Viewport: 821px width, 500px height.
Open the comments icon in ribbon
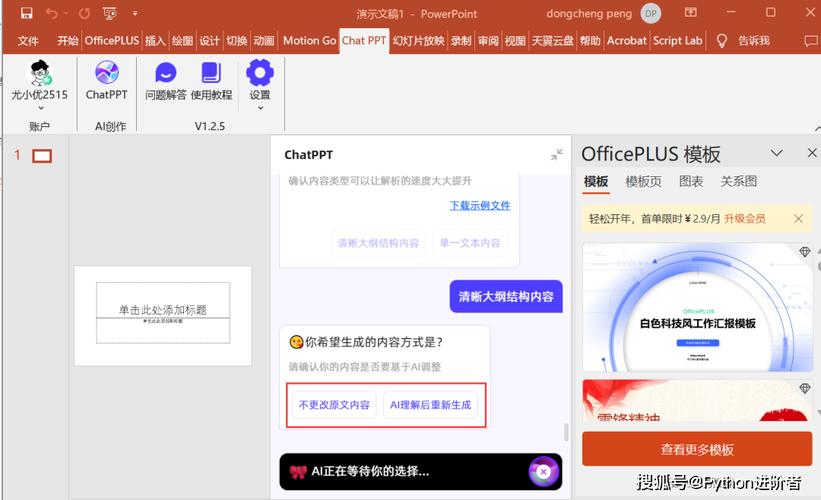point(811,41)
